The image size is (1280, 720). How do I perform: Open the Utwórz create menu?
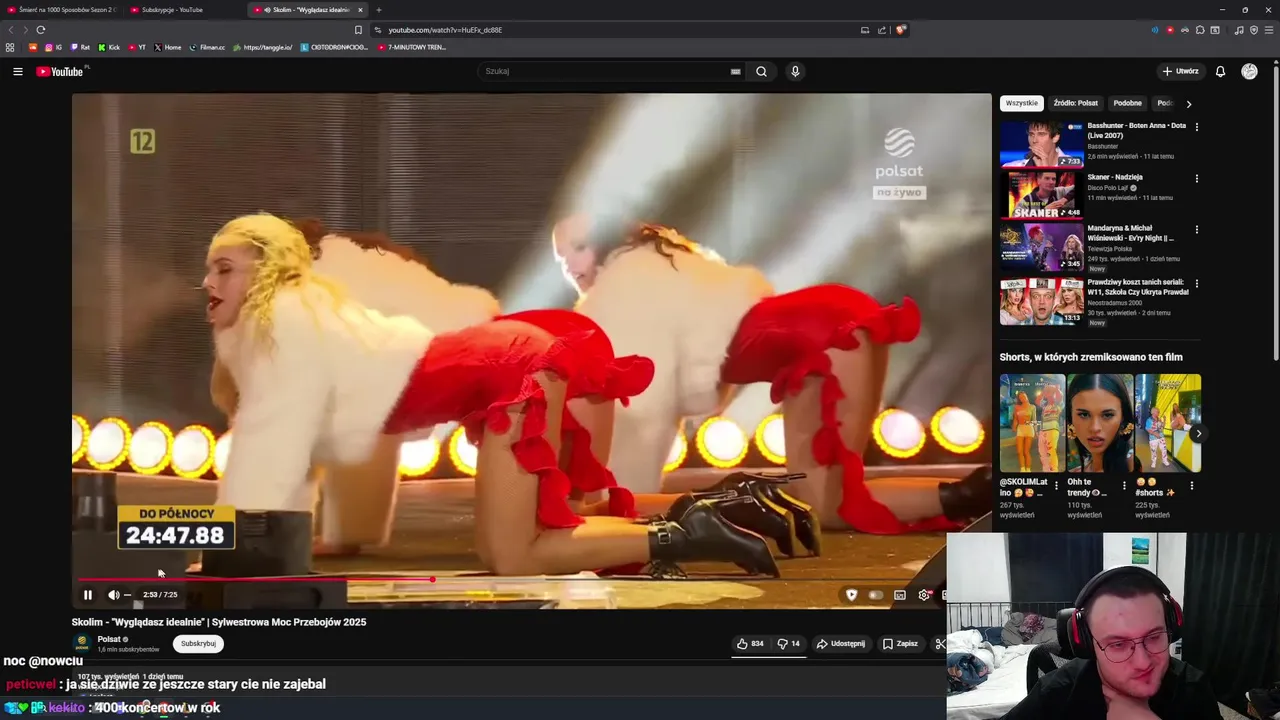[1180, 71]
